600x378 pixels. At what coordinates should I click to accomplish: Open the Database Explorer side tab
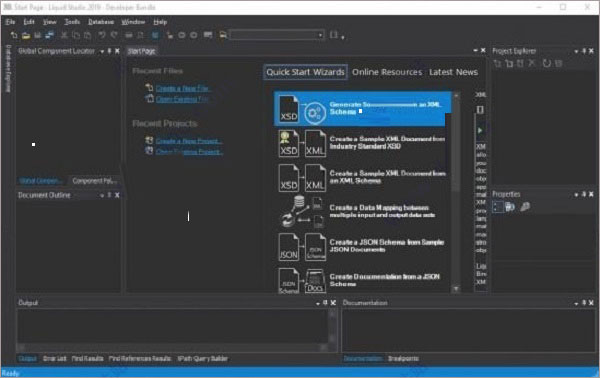(x=8, y=69)
